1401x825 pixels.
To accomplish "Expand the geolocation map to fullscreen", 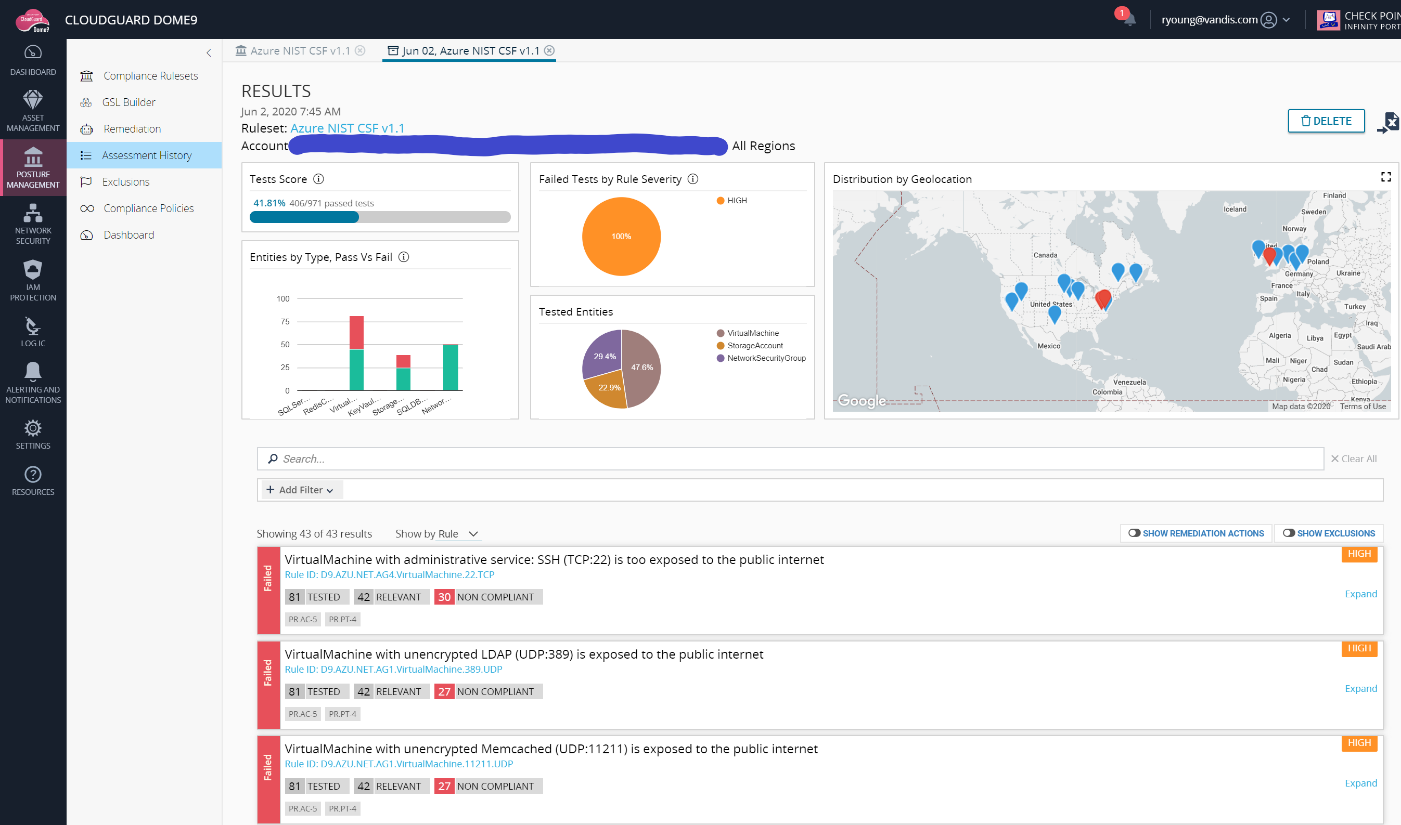I will 1386,177.
